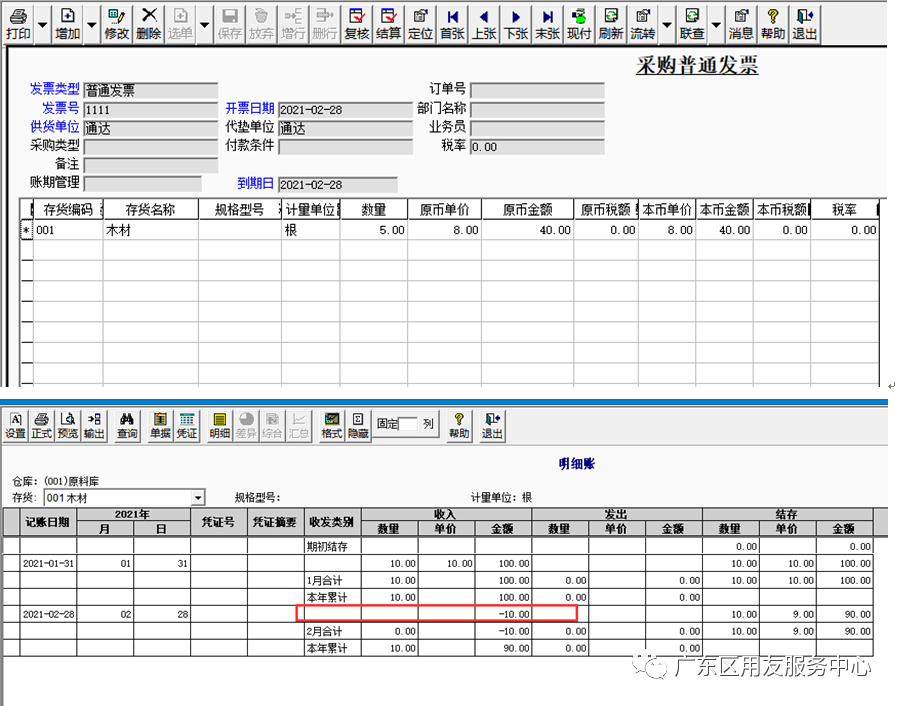
Task: Click the 订单号 input field
Action: (537, 91)
